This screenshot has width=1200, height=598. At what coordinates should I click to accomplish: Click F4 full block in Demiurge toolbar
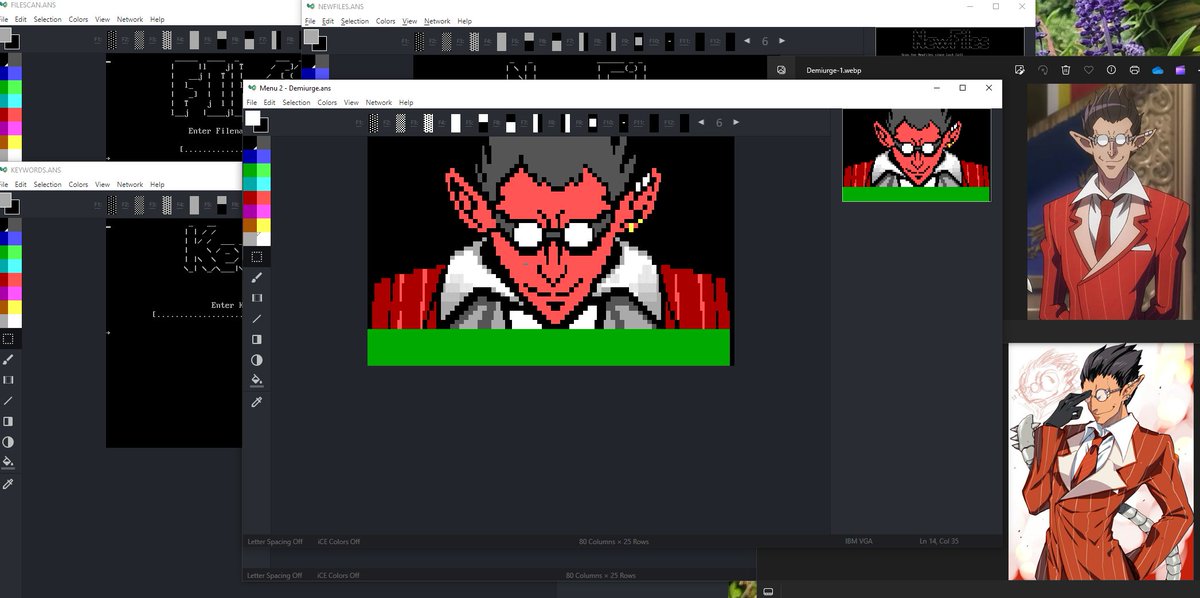point(455,123)
